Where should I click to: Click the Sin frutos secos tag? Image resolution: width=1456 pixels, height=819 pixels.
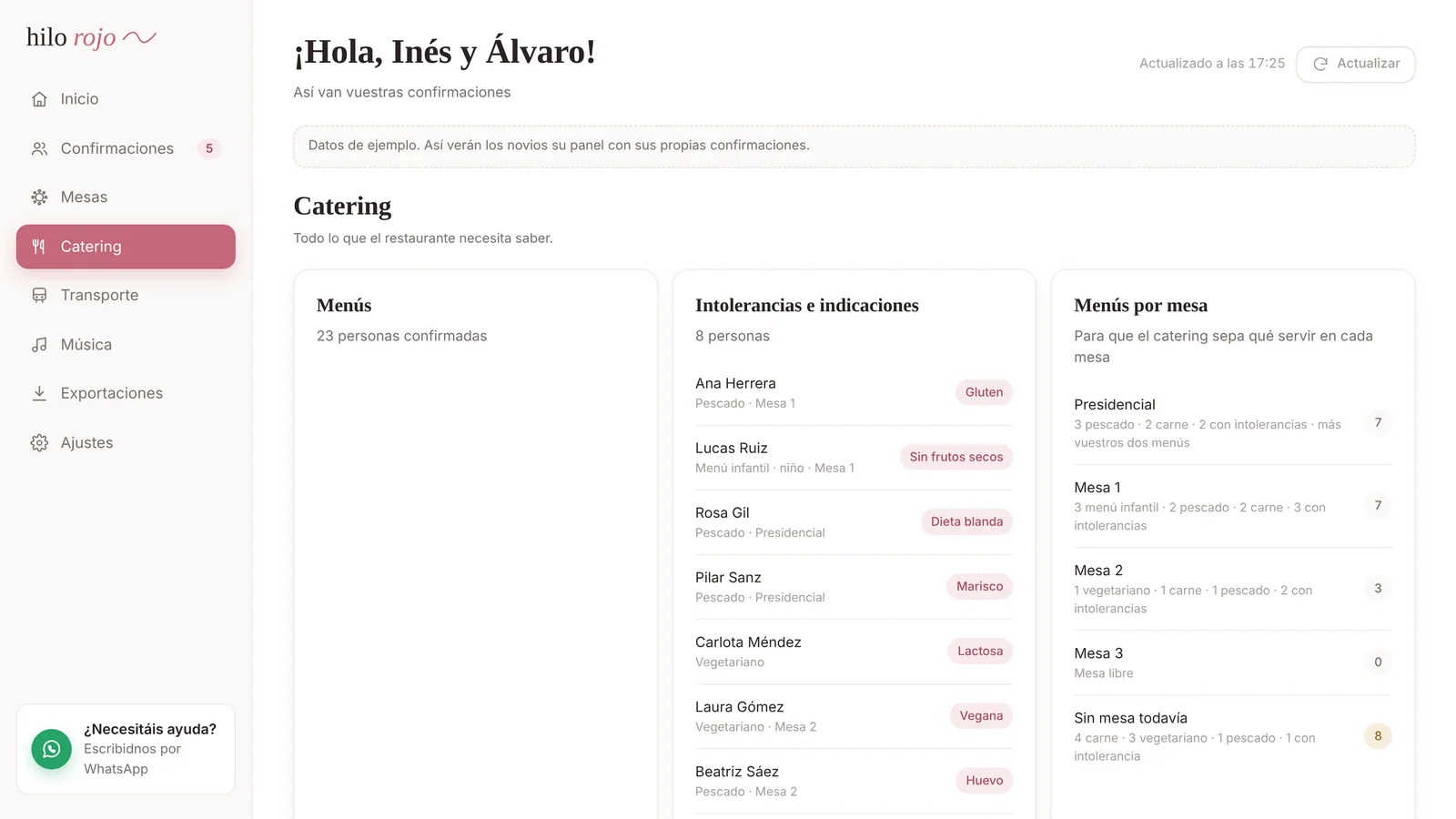[x=955, y=457]
